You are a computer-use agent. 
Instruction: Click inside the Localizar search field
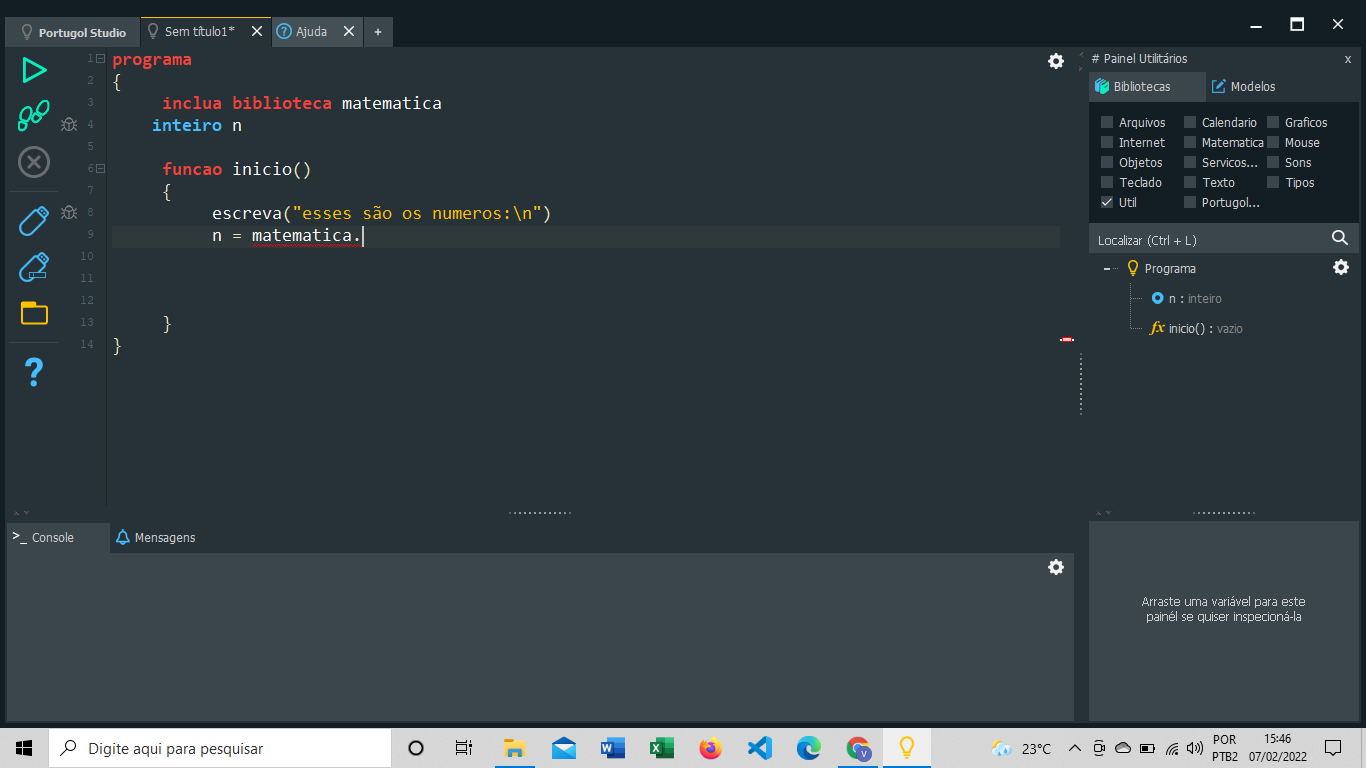(1200, 238)
